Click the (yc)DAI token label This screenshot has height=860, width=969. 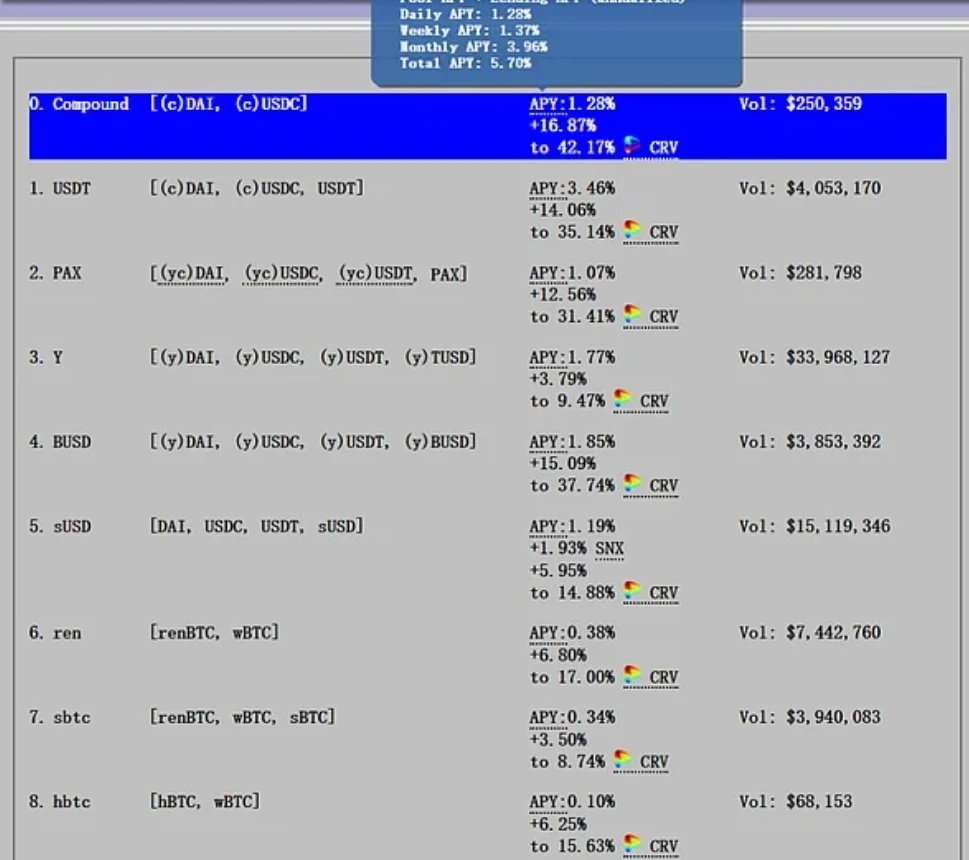click(x=192, y=274)
